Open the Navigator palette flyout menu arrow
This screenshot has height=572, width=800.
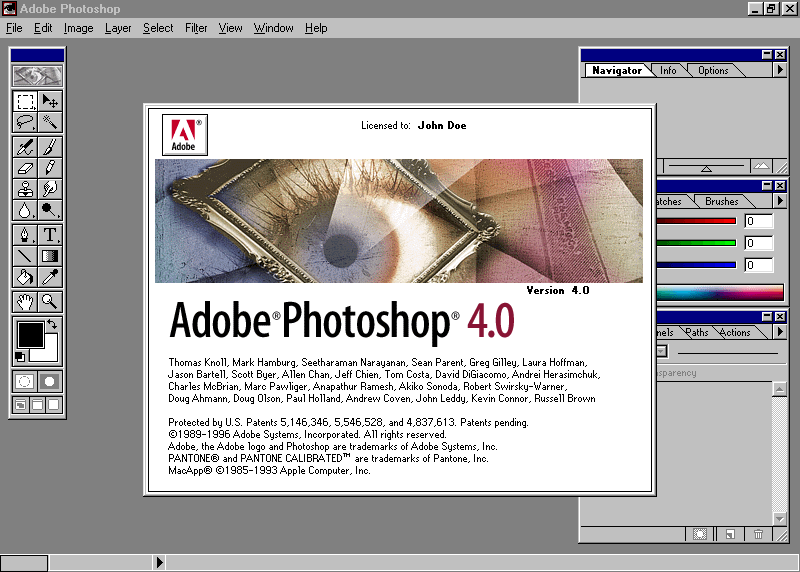(780, 70)
